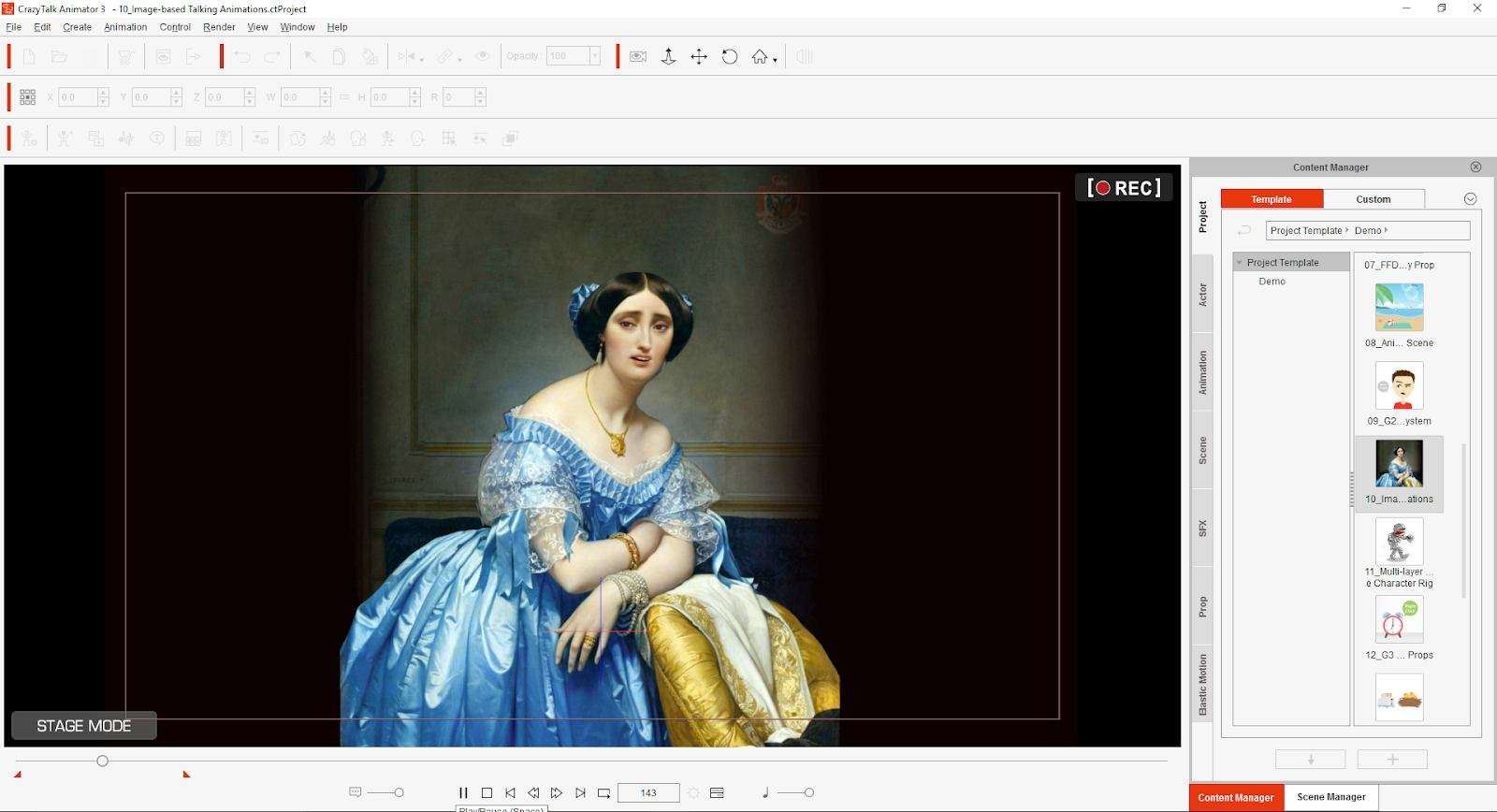Close the Content Manager panel

point(1475,167)
